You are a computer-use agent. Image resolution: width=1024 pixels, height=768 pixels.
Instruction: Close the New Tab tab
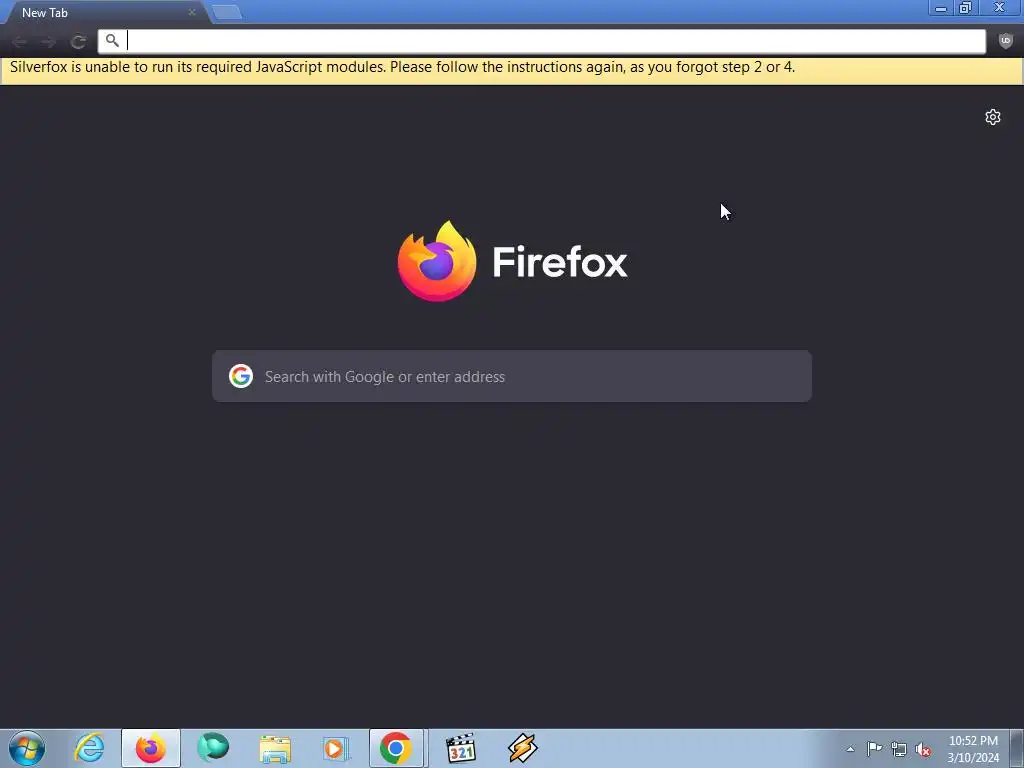pos(192,12)
